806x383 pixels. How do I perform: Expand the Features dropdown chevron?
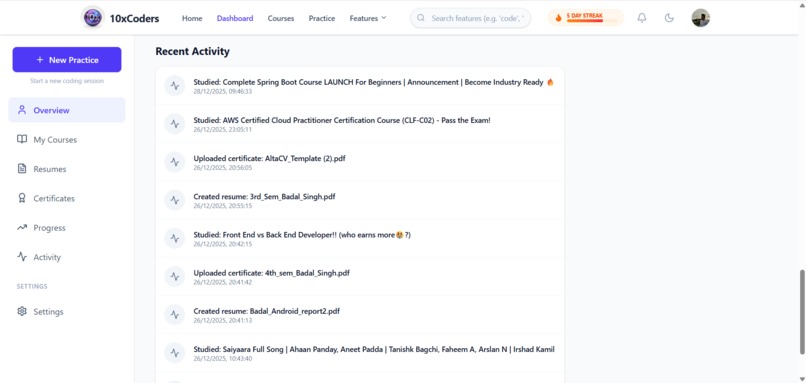click(383, 18)
